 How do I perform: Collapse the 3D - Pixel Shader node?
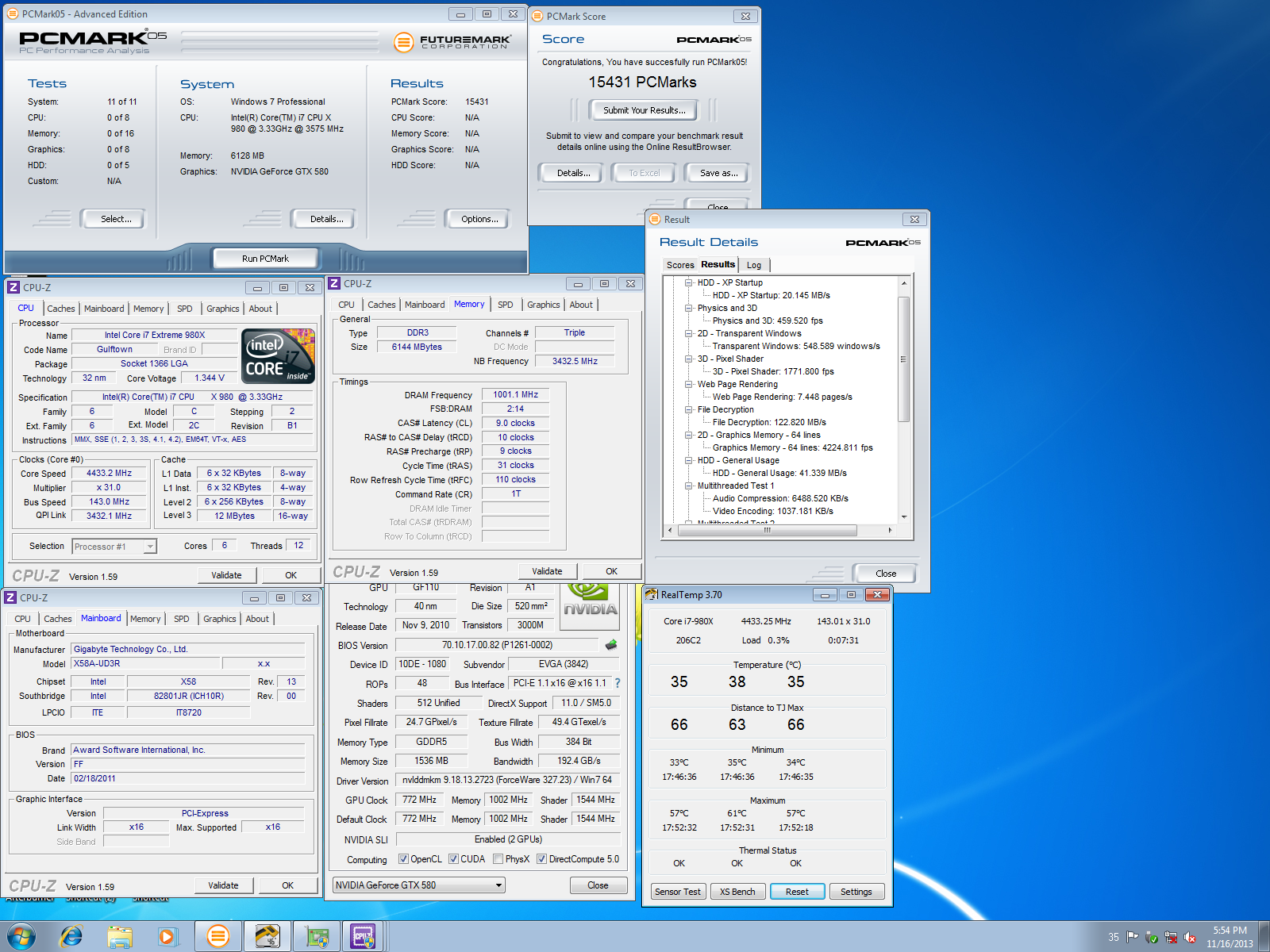[689, 359]
